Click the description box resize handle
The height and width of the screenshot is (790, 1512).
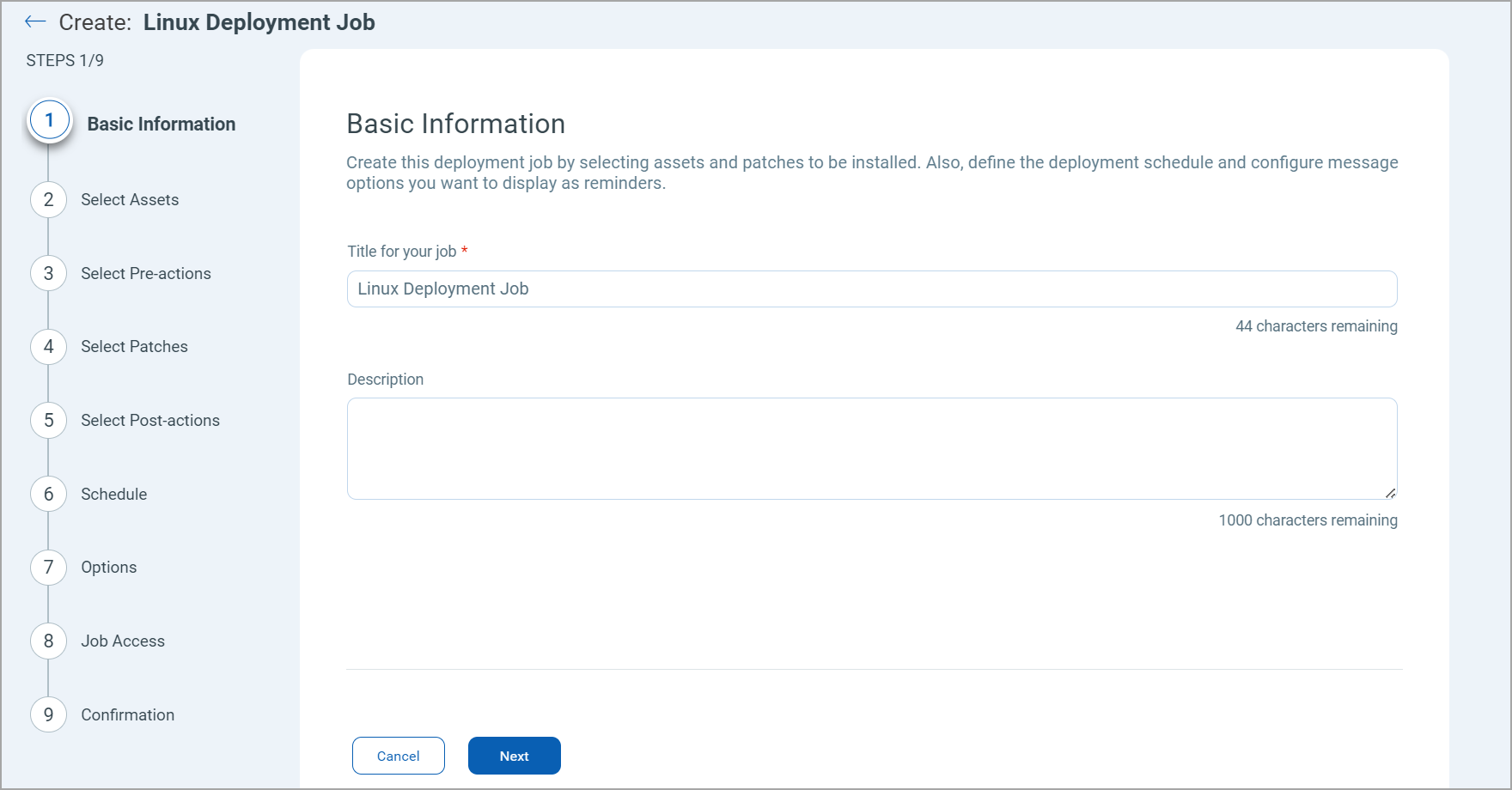1392,491
